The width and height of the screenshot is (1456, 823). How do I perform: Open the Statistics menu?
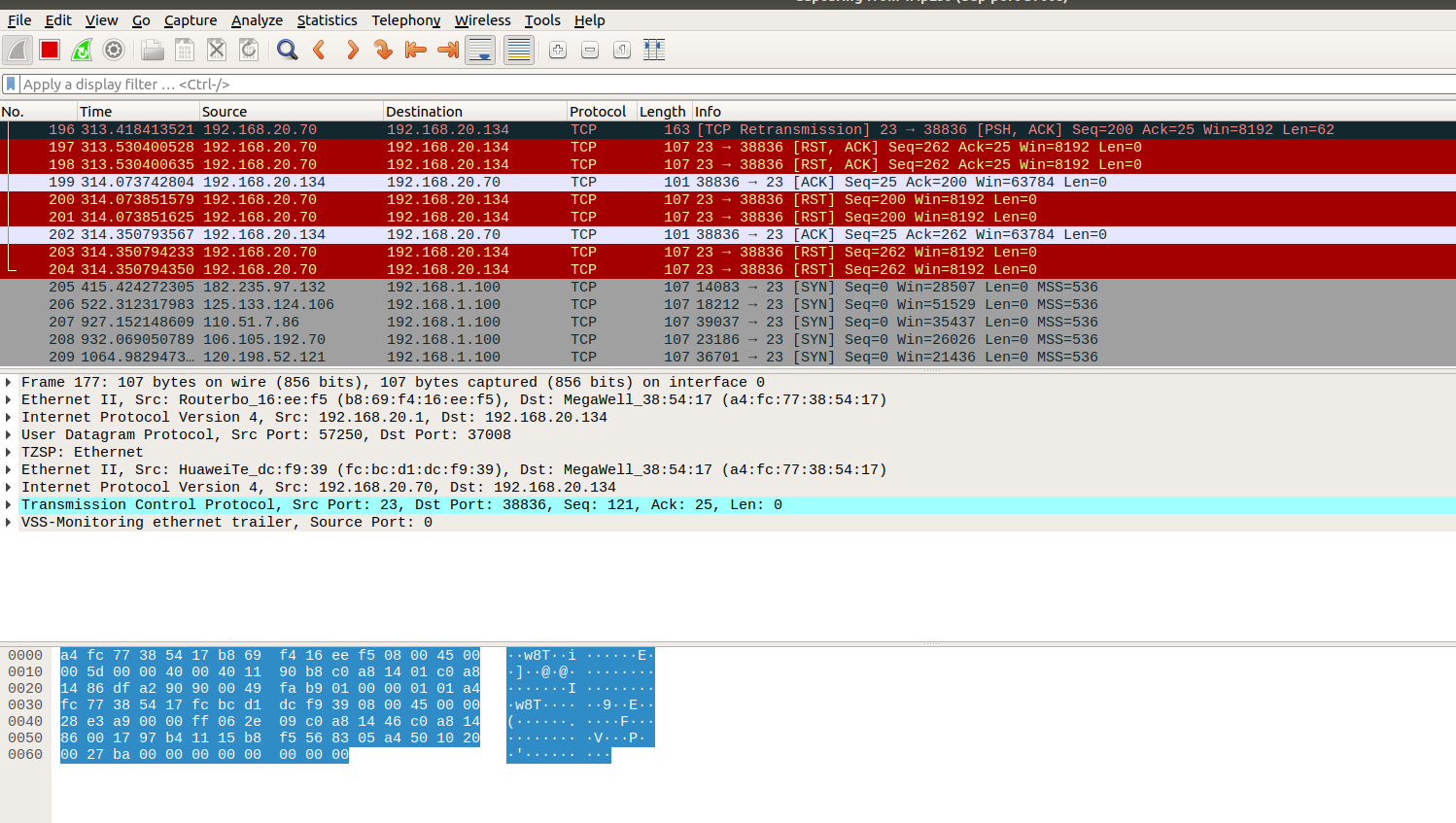point(327,20)
